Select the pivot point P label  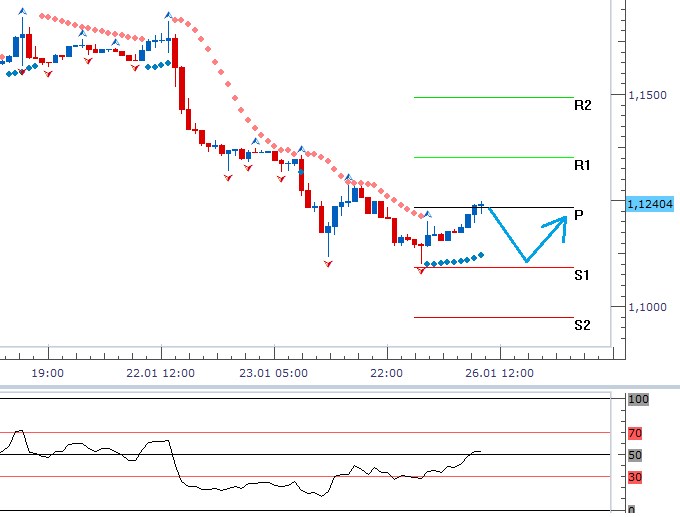click(579, 215)
